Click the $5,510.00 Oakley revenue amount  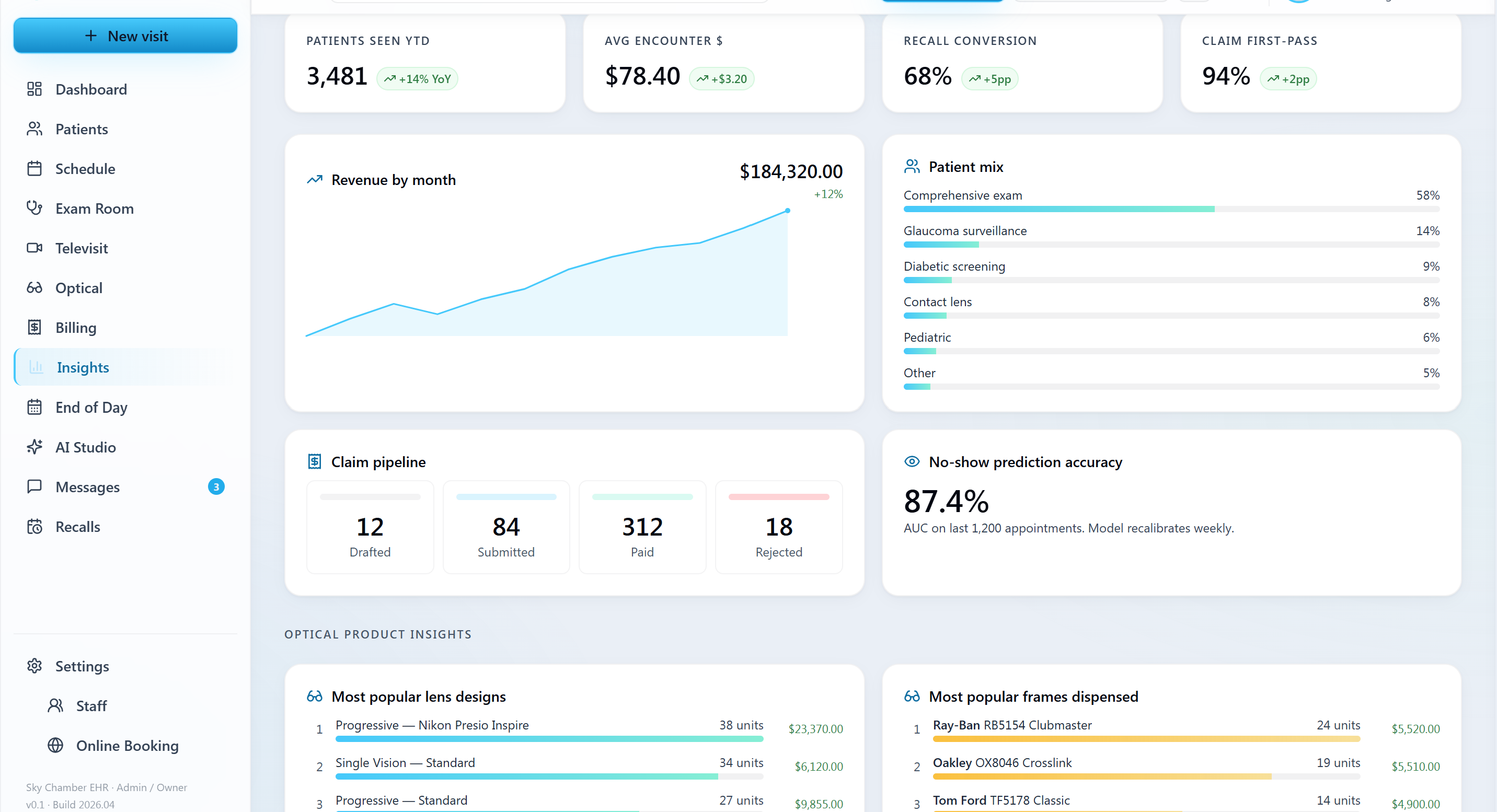click(x=1415, y=767)
